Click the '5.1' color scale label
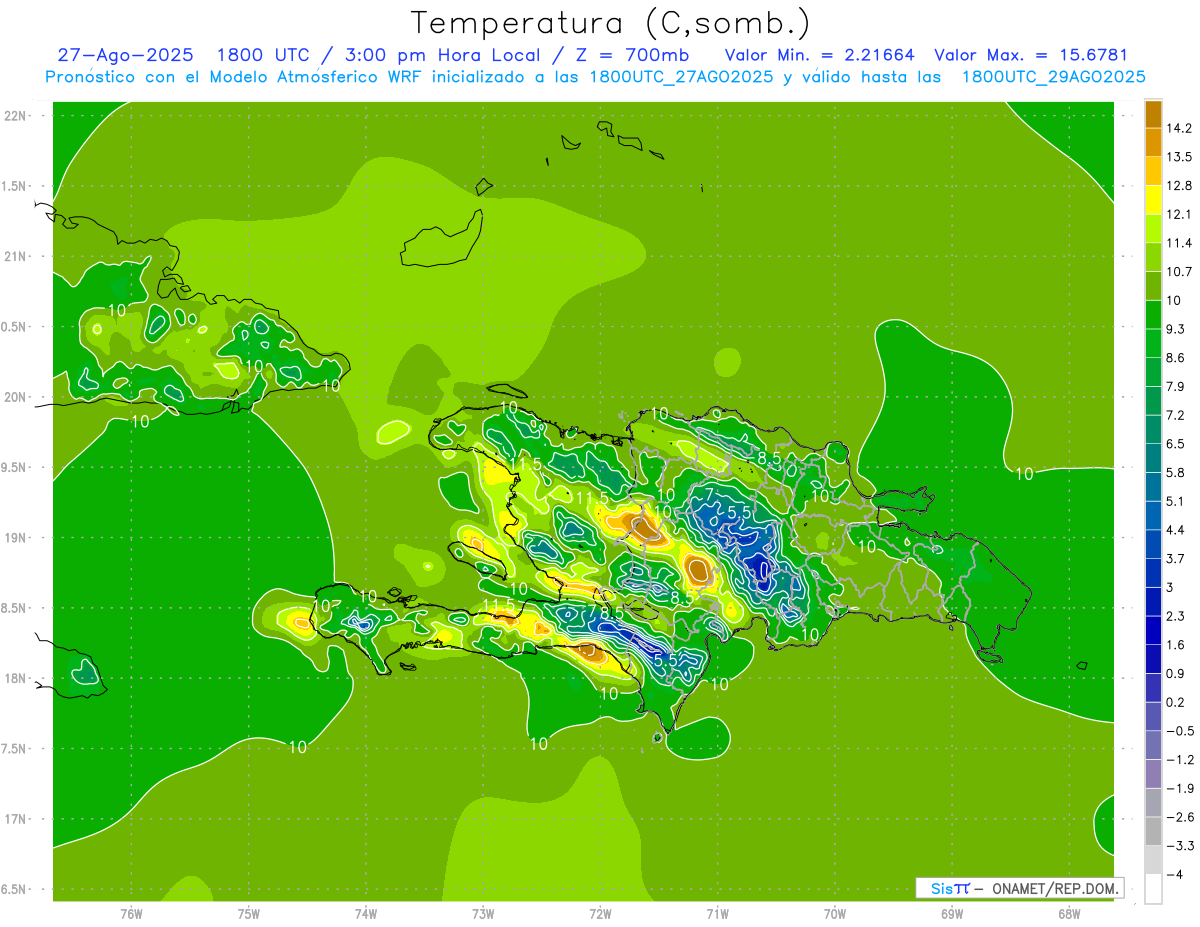 (1175, 501)
